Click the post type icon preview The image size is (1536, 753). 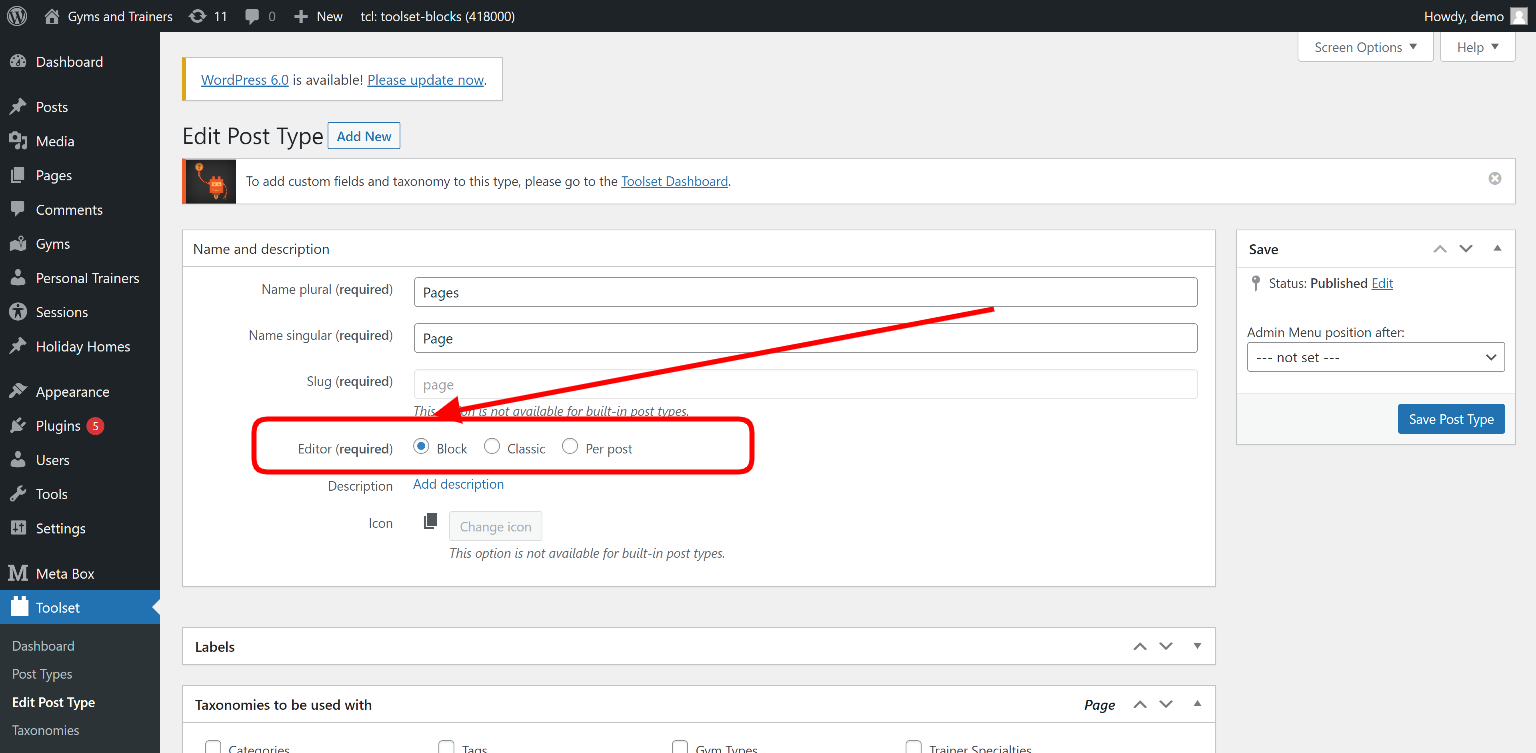pos(430,521)
